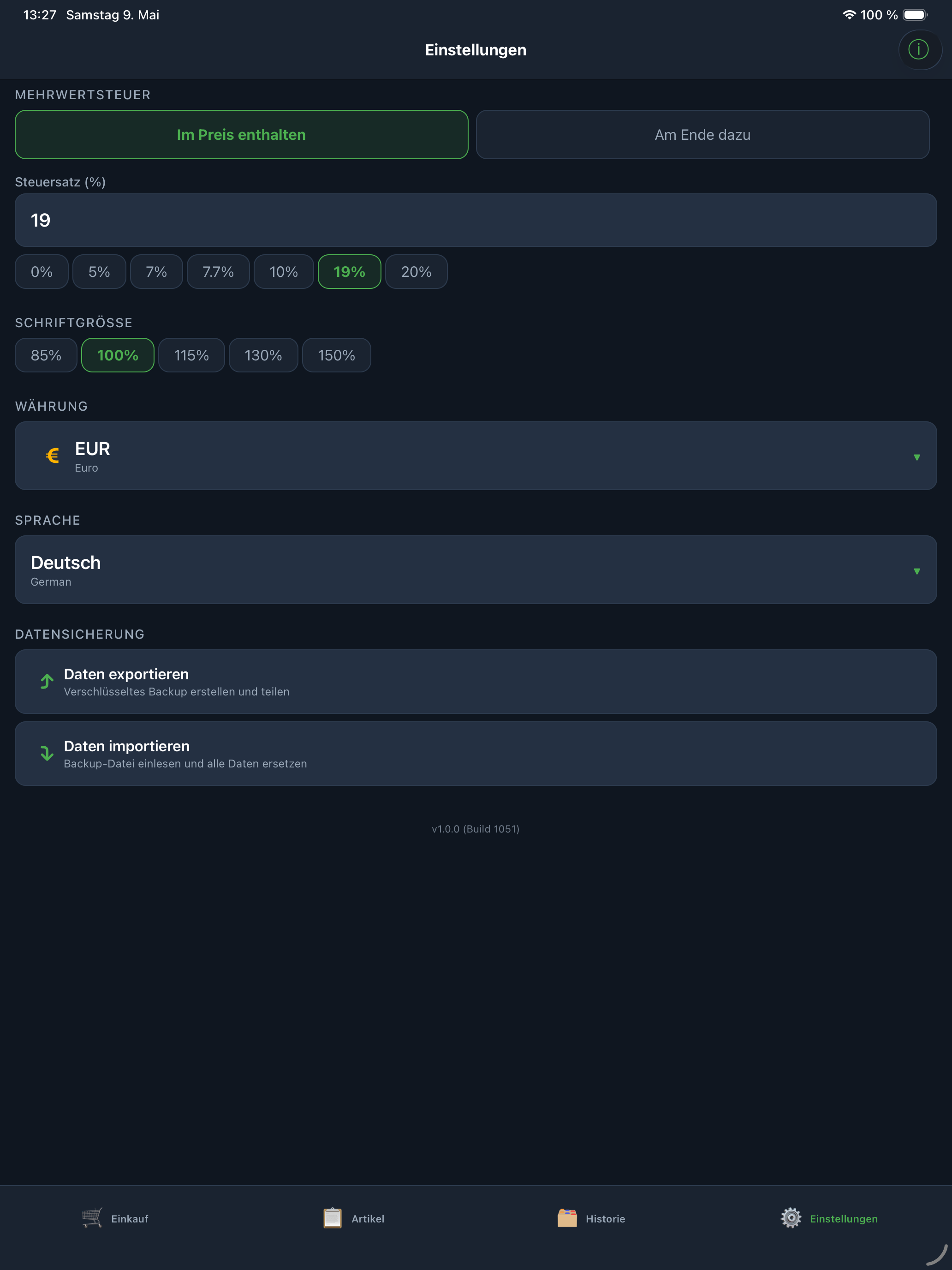The width and height of the screenshot is (952, 1270).
Task: Select 'Am Ende dazu' tax mode
Action: [x=702, y=134]
